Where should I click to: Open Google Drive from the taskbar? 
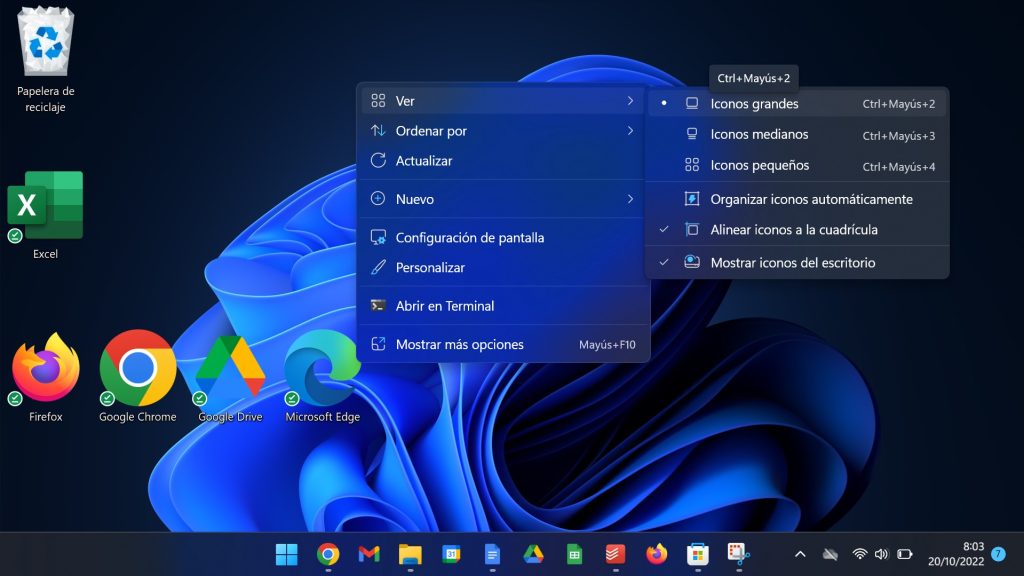click(x=534, y=554)
